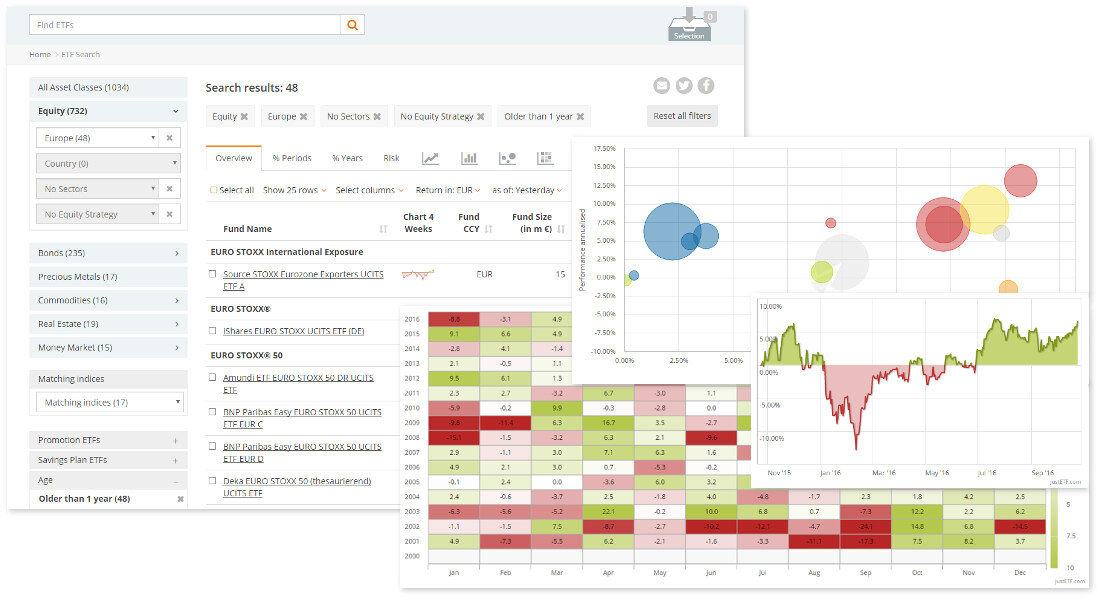Open the Show 25 rows dropdown

[294, 190]
